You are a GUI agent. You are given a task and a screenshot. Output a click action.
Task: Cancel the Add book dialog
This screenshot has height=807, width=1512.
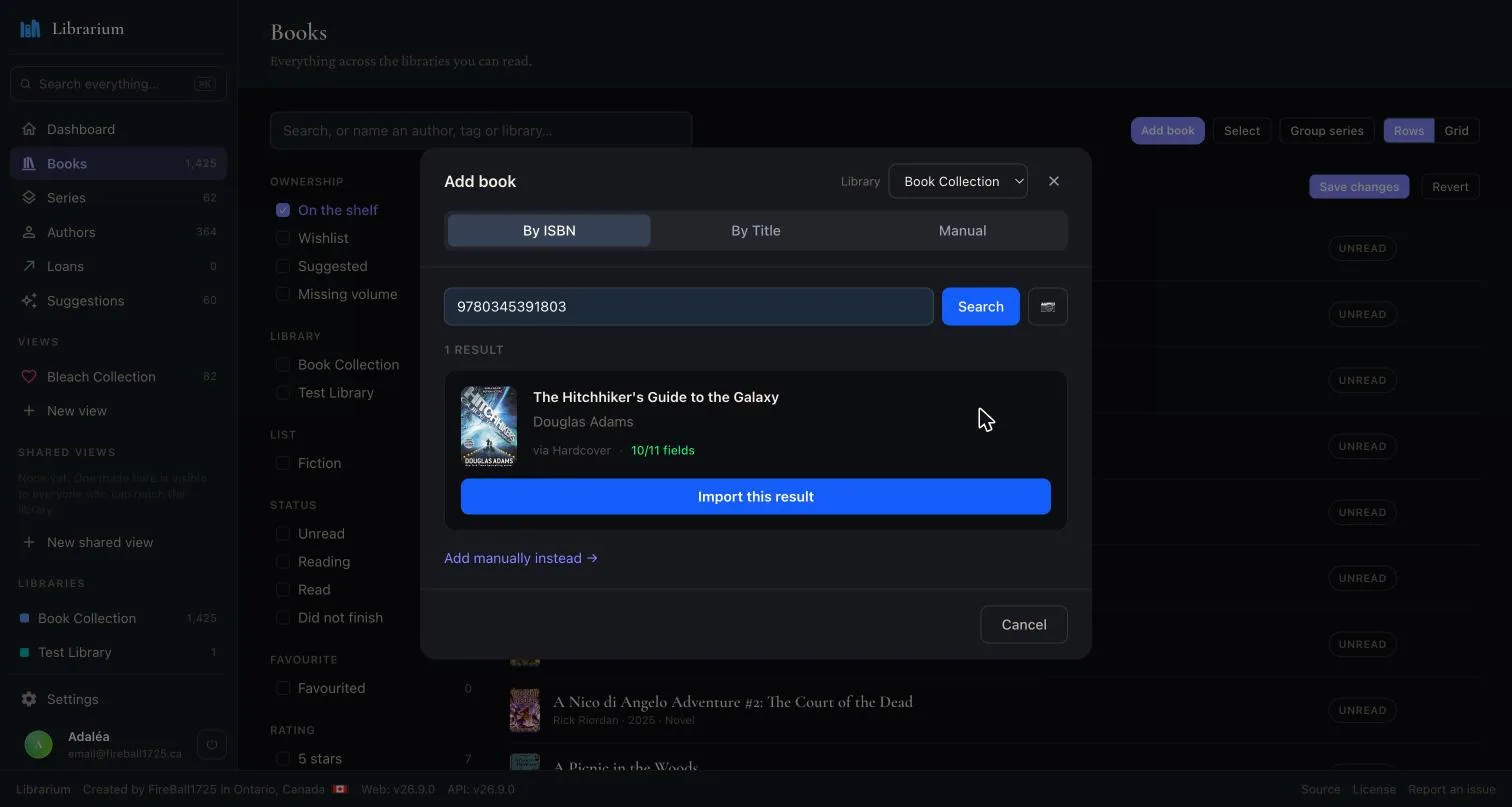click(x=1024, y=624)
